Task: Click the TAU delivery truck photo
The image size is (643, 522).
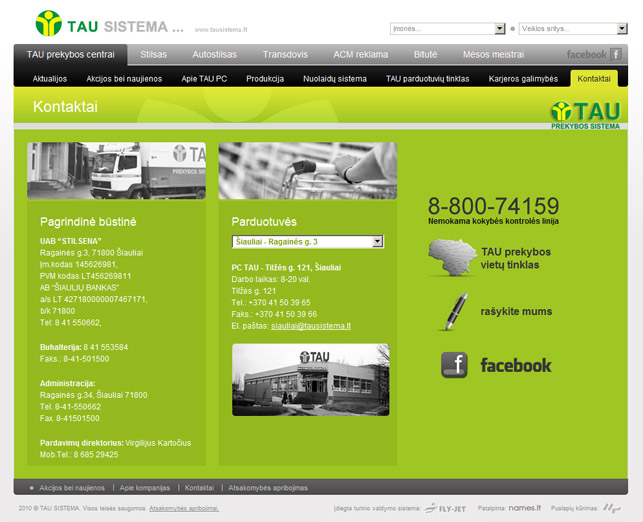Action: point(116,171)
